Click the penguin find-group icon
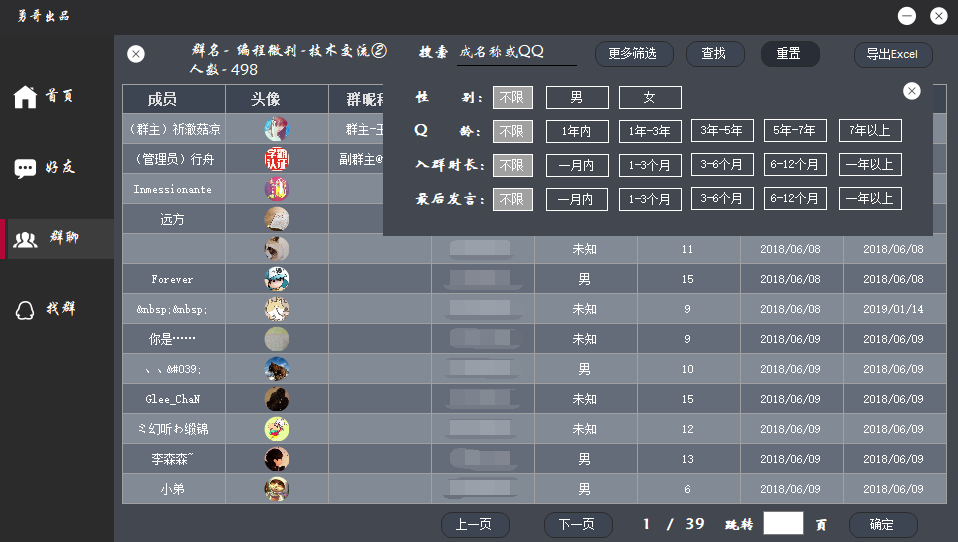This screenshot has height=542, width=958. point(24,310)
